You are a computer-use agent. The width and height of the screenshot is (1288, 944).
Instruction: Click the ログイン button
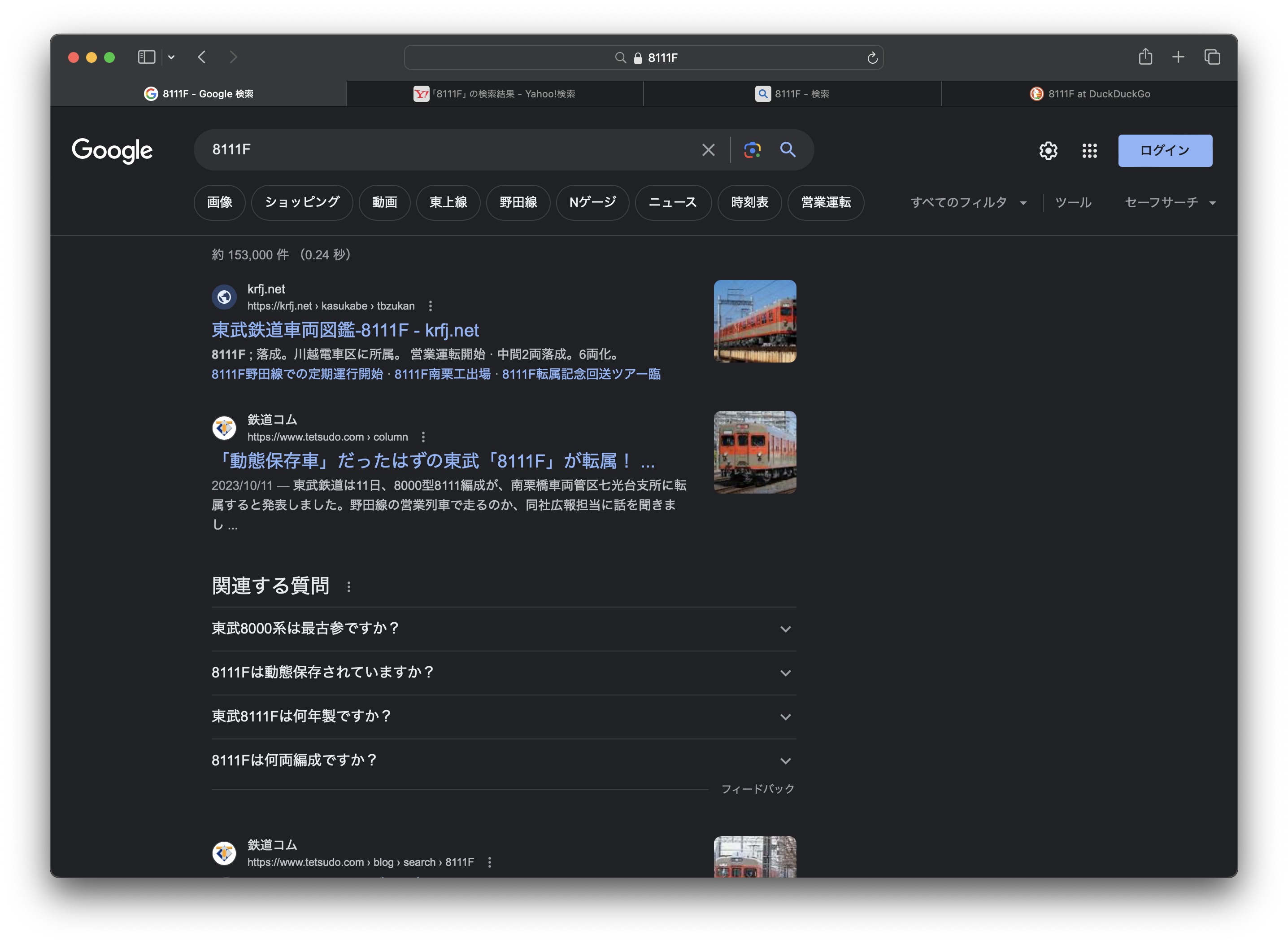click(1165, 151)
